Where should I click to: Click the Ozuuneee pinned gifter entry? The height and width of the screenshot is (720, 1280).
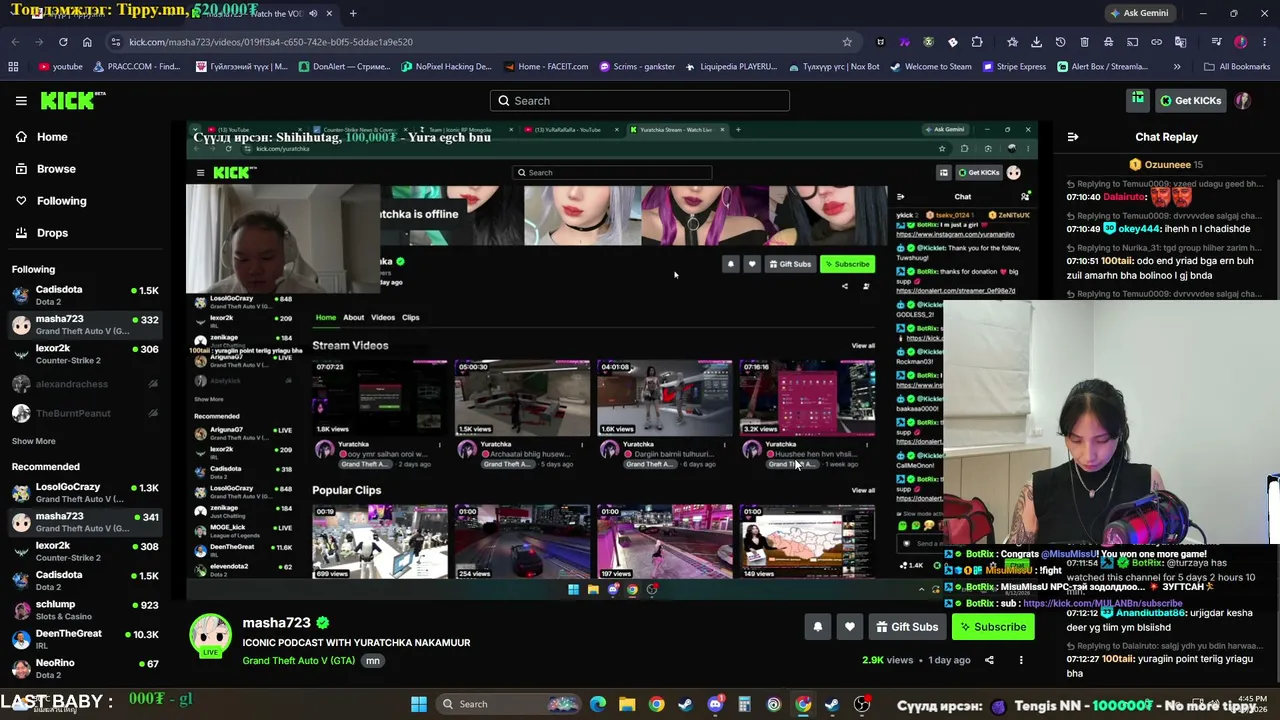pos(1166,164)
